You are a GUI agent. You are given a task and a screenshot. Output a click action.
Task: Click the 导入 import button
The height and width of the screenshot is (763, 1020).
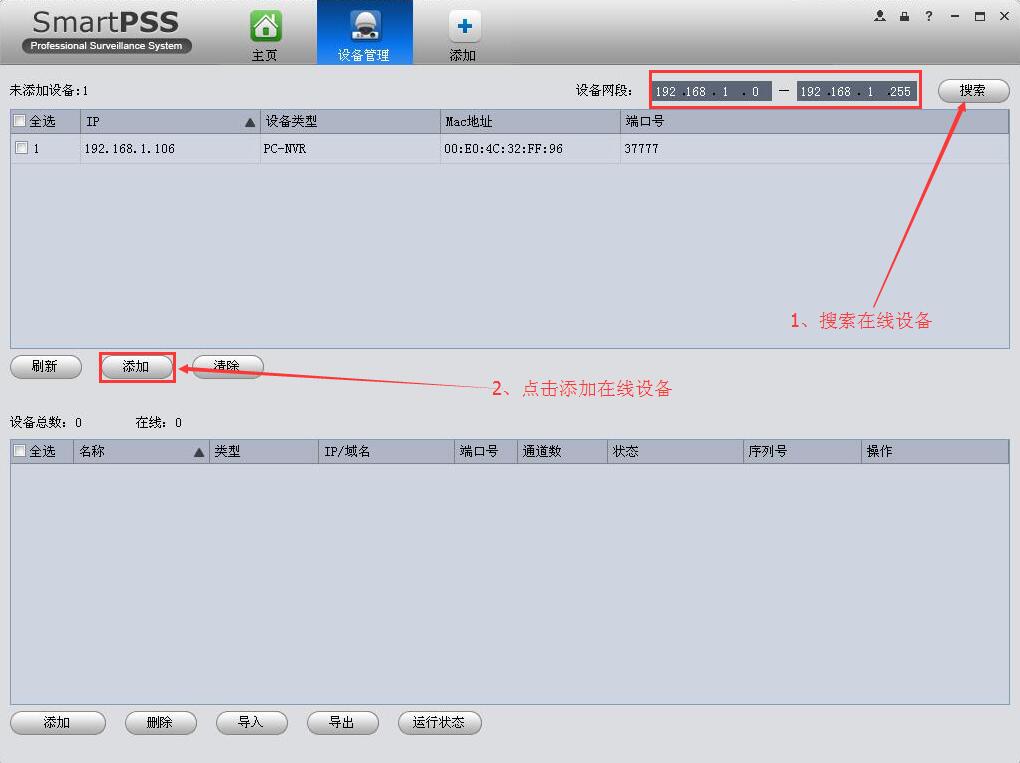click(252, 723)
